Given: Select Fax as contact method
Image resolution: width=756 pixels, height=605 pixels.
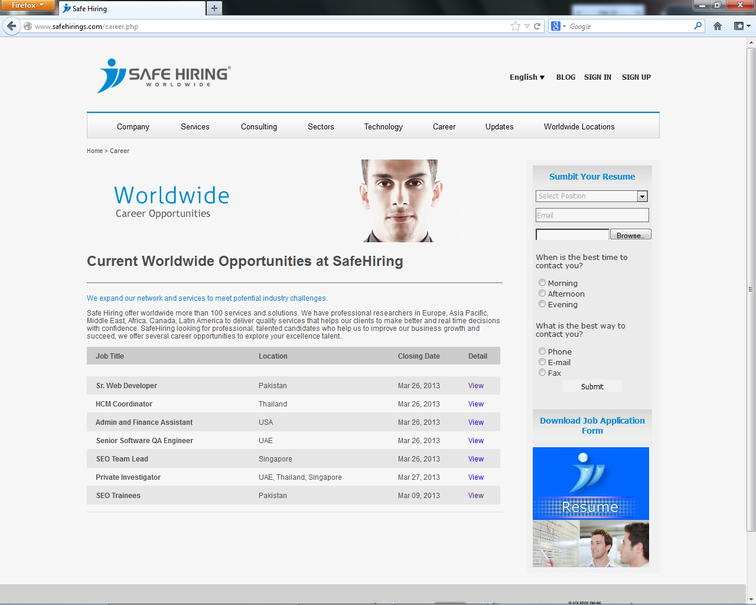Looking at the screenshot, I should 542,372.
